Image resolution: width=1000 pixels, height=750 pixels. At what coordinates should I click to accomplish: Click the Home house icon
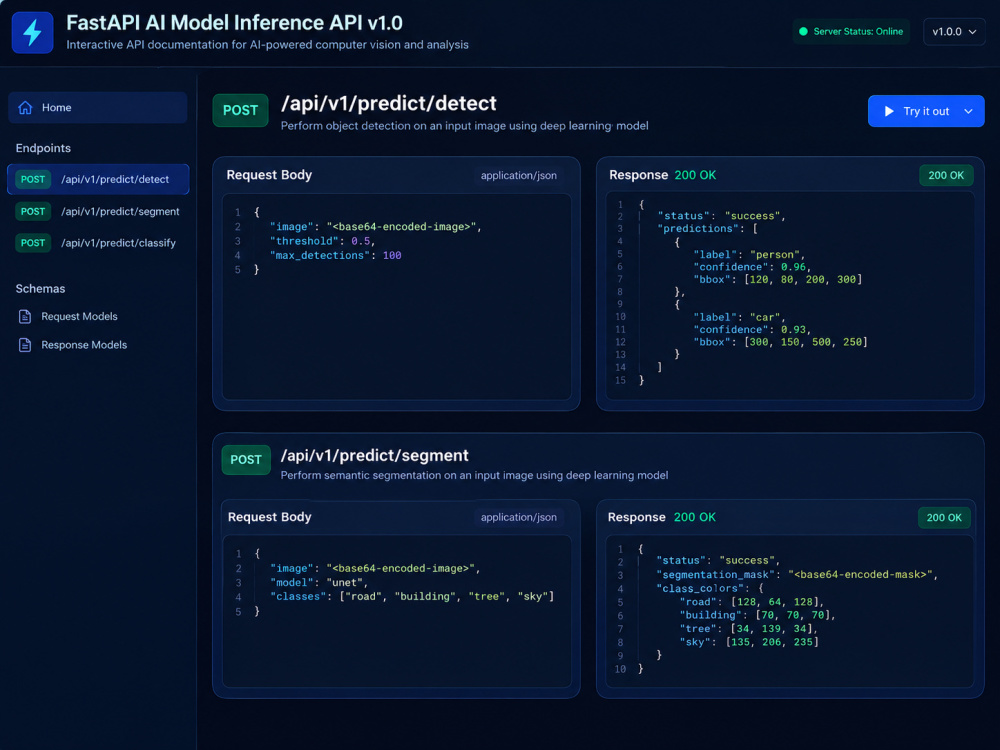coord(25,108)
